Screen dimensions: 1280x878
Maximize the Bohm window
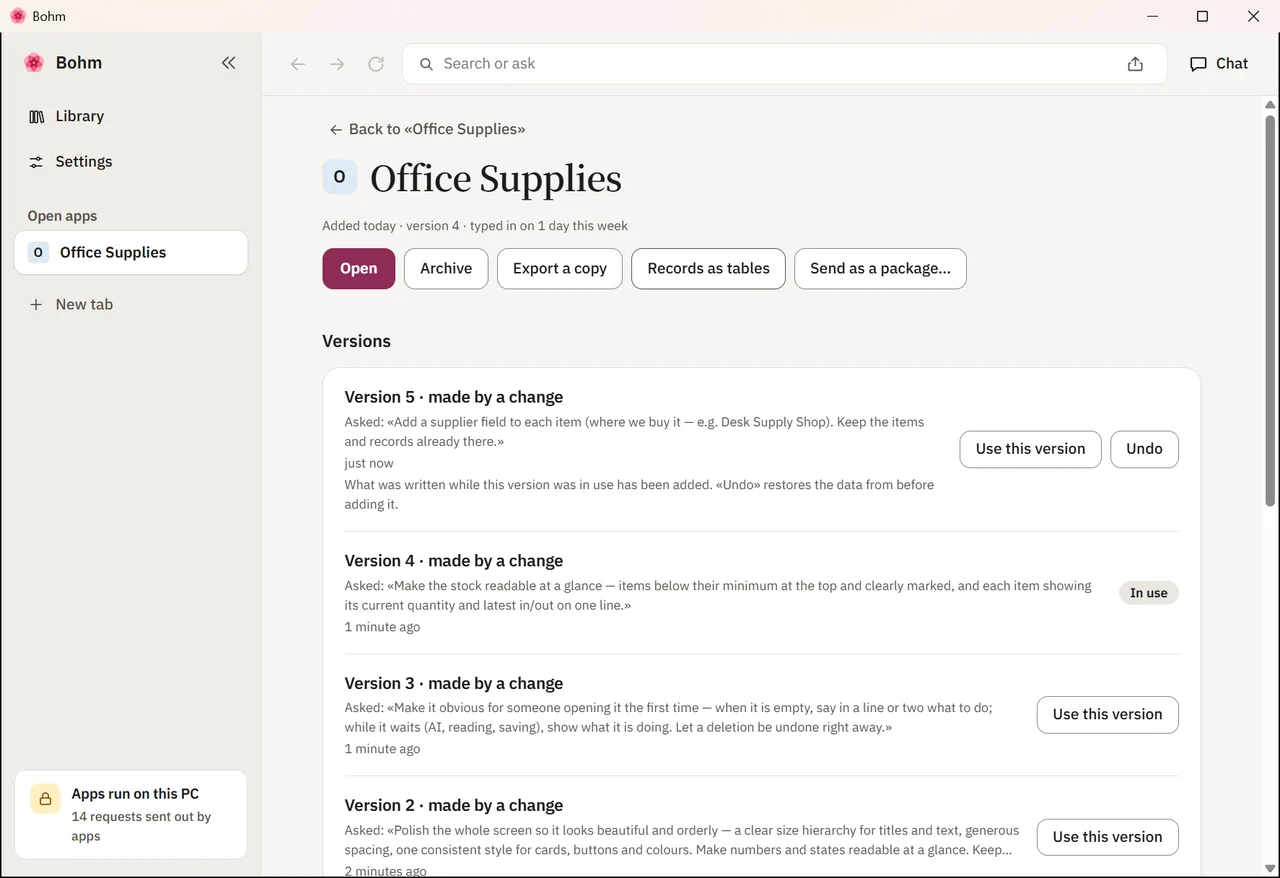pos(1203,16)
